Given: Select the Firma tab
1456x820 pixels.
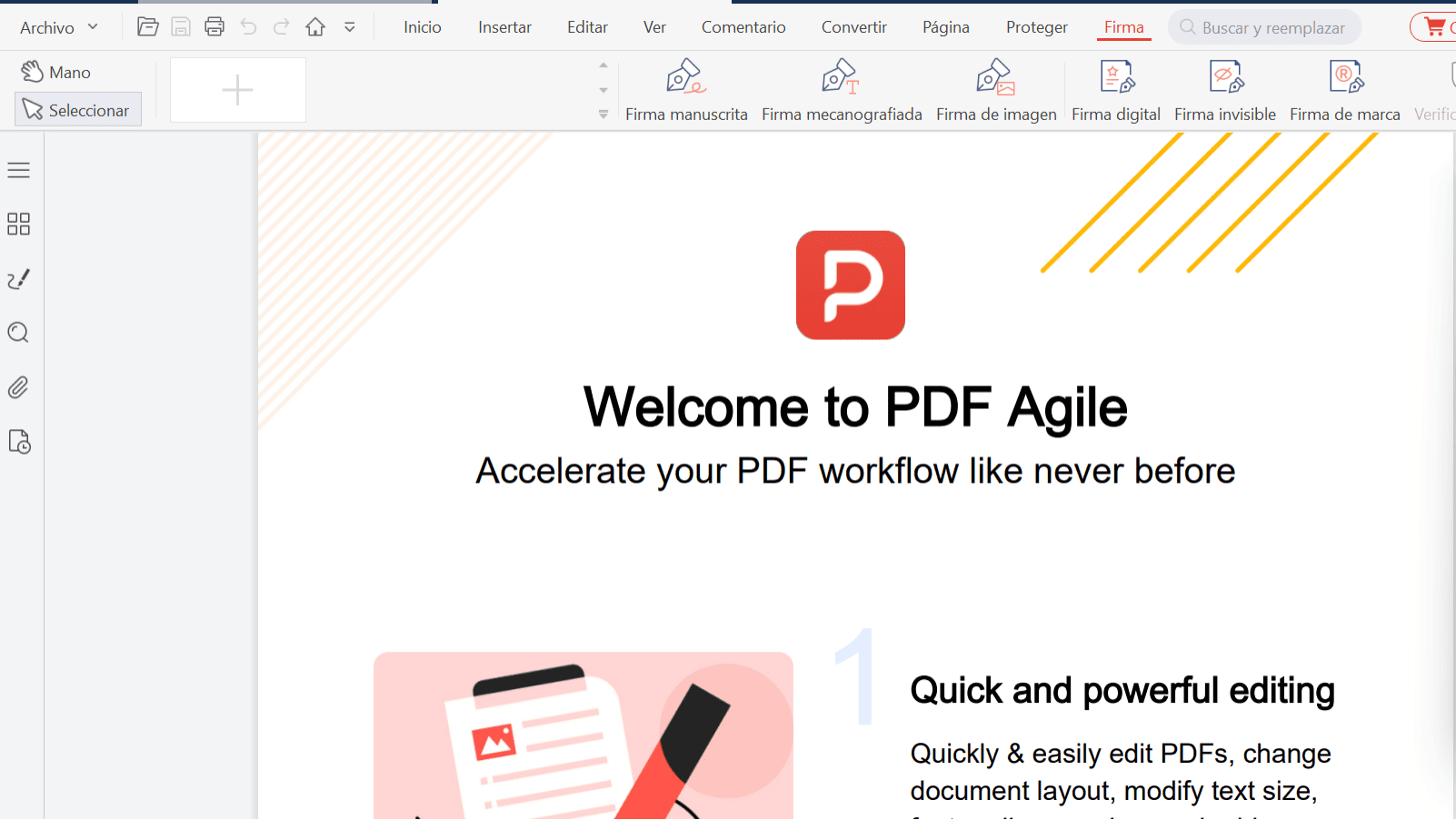Looking at the screenshot, I should (x=1123, y=27).
